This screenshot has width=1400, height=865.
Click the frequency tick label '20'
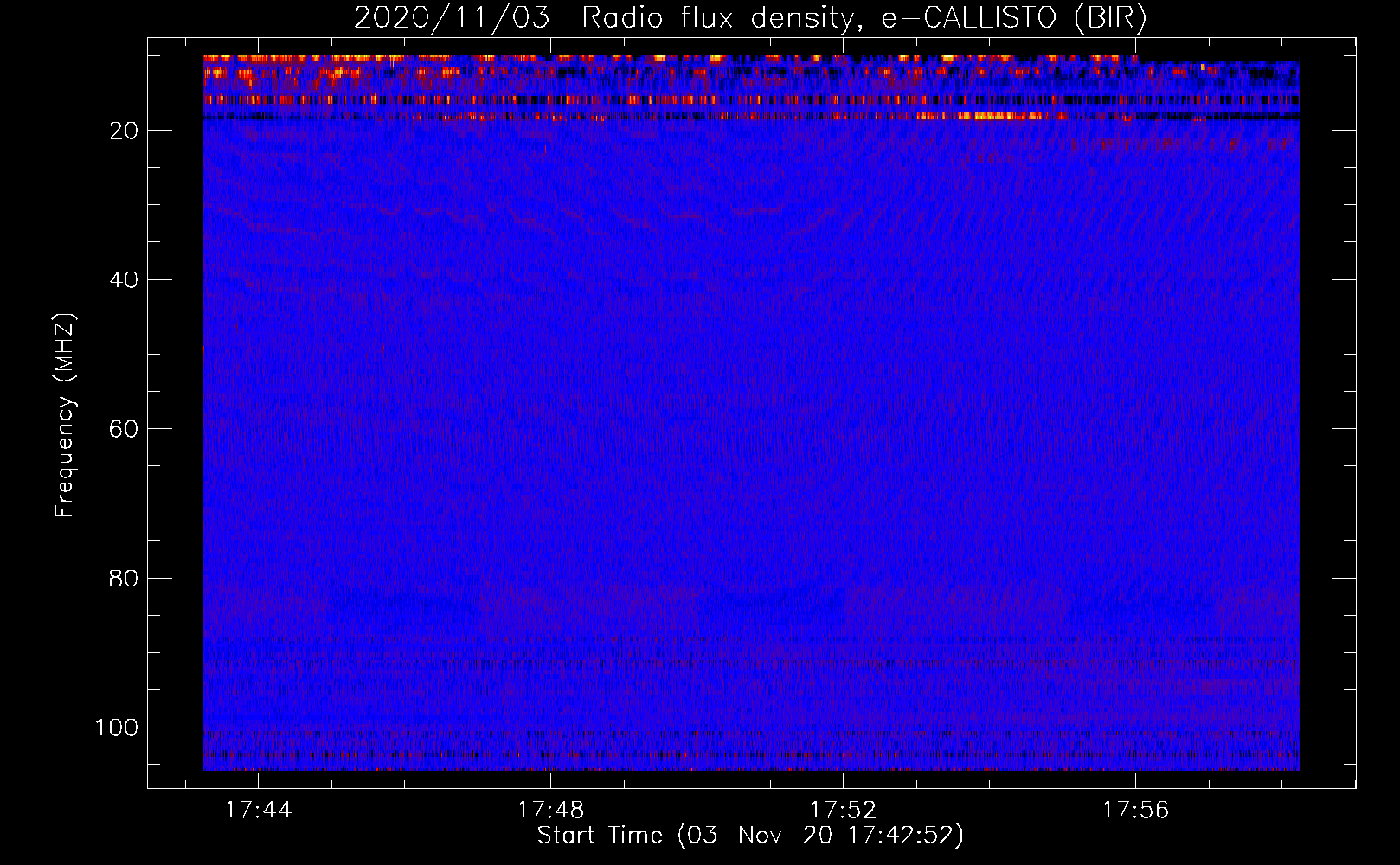(x=124, y=131)
